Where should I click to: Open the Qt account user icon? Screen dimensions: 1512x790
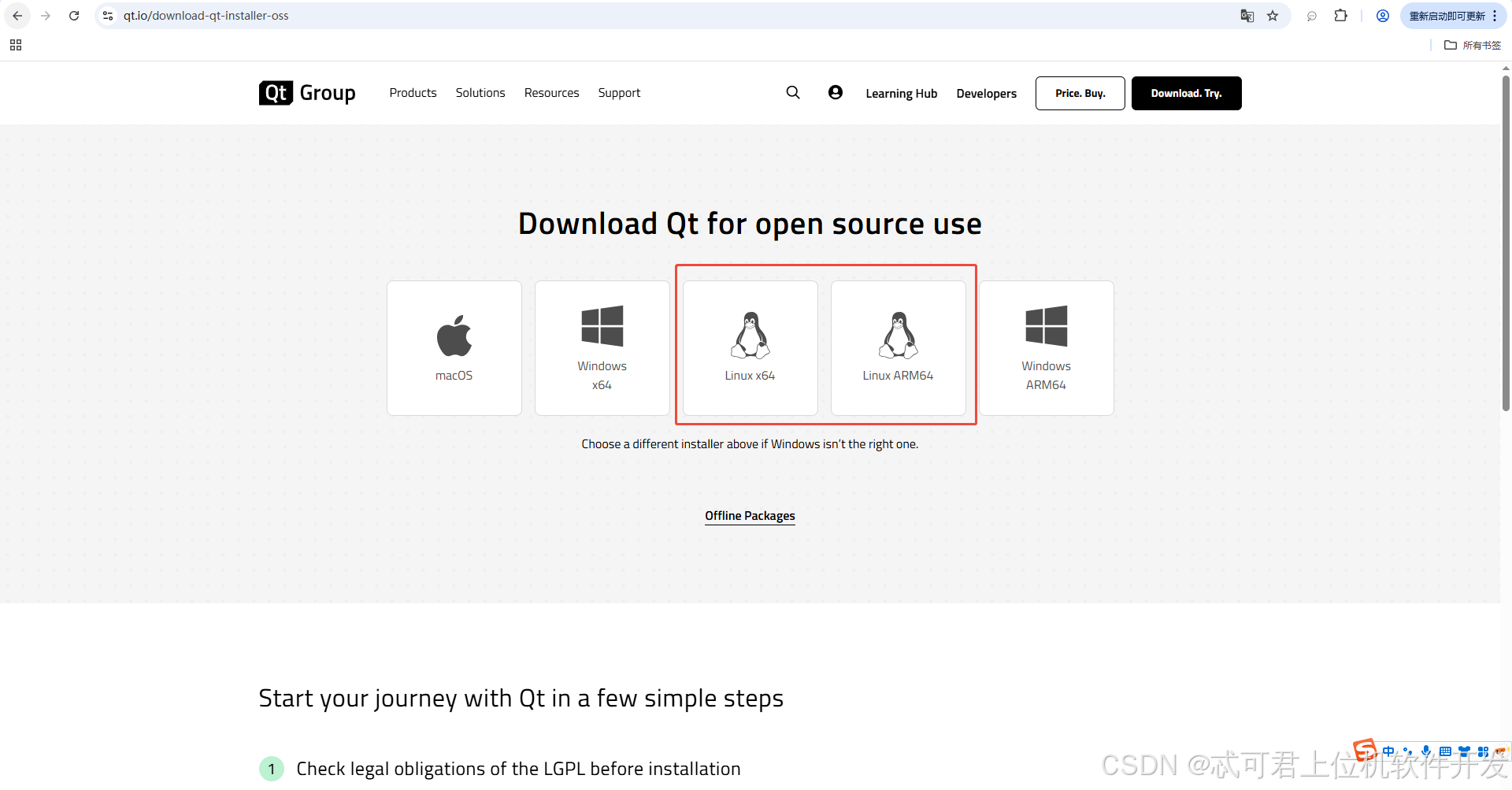click(x=836, y=93)
